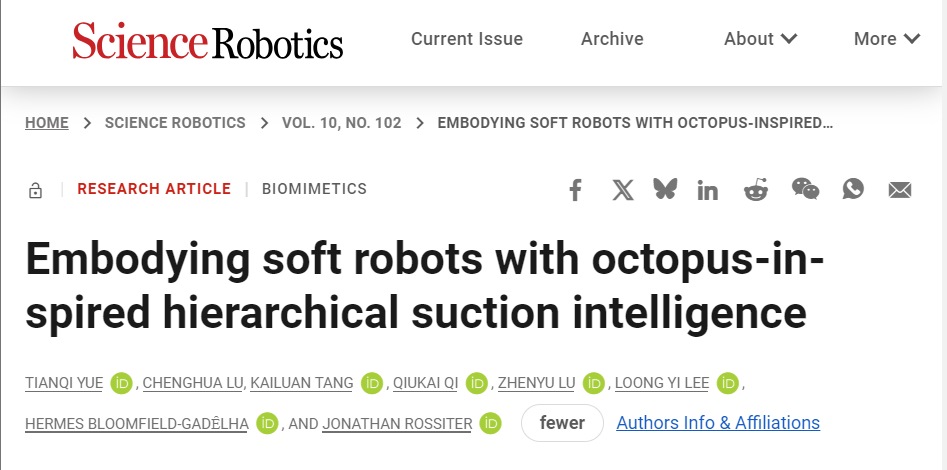Go to Vol. 10, No. 102 breadcrumb

(341, 123)
